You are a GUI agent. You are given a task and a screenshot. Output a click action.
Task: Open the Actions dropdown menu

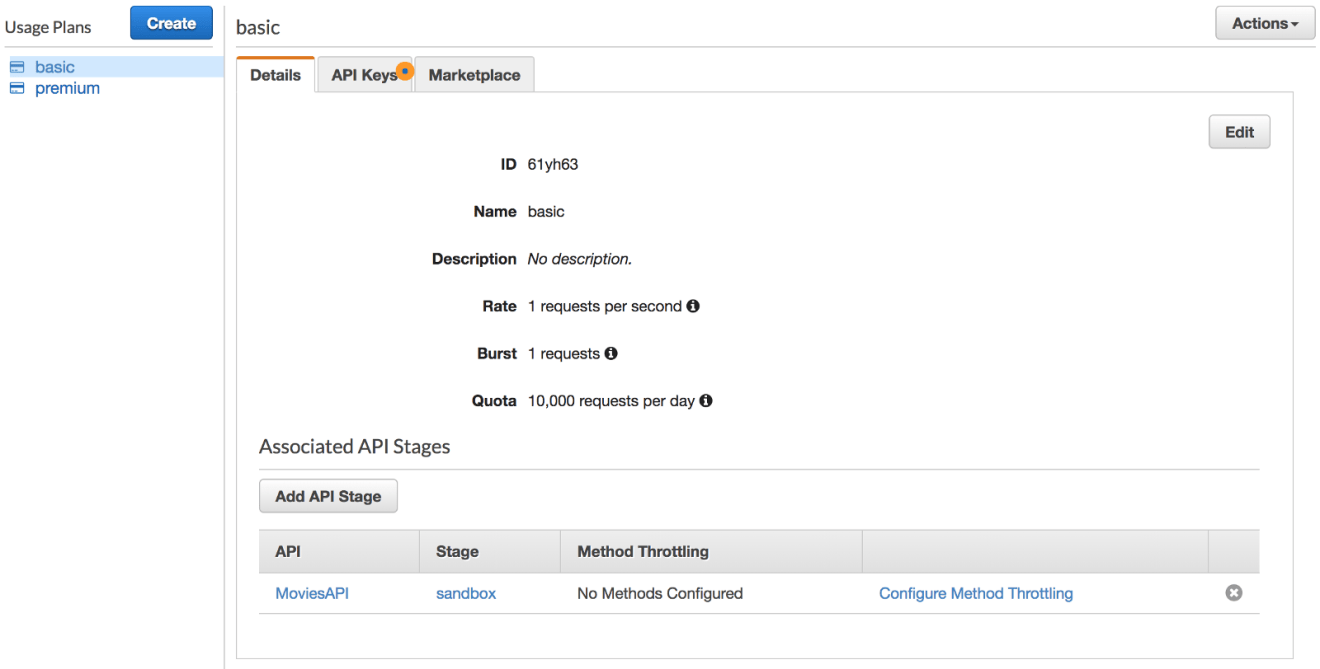point(1265,23)
